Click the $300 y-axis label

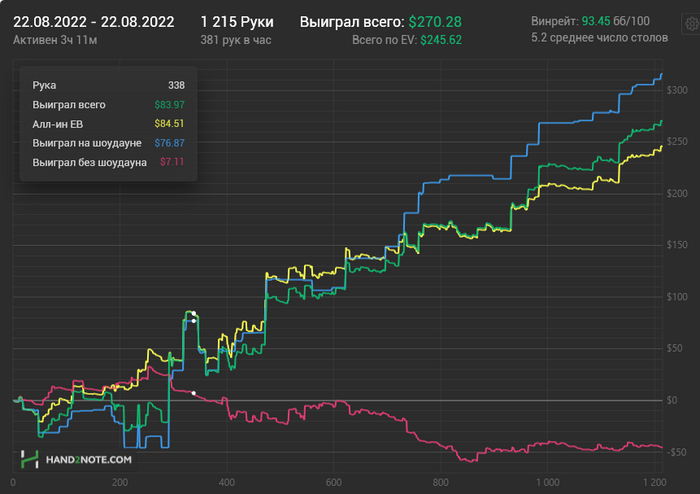[677, 90]
